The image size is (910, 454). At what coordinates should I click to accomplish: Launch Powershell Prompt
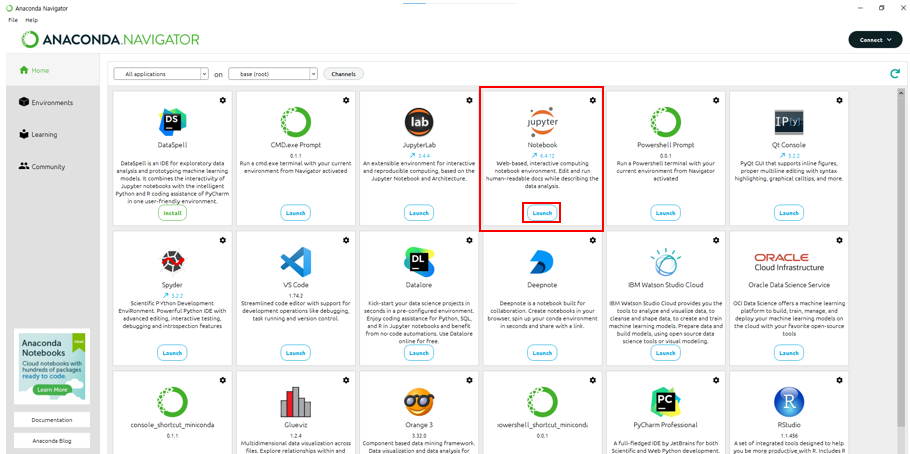pyautogui.click(x=666, y=213)
